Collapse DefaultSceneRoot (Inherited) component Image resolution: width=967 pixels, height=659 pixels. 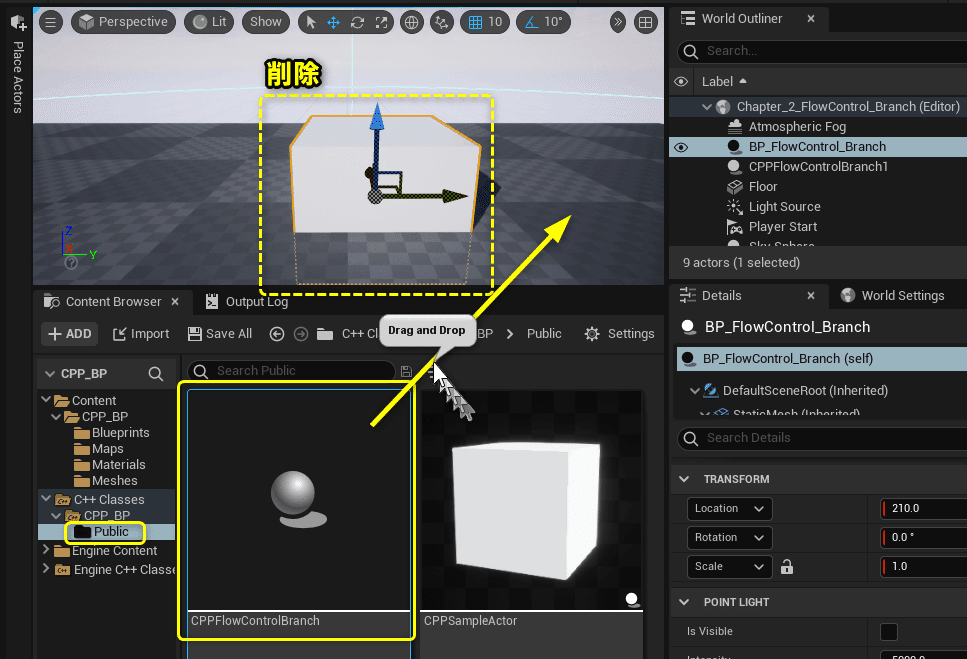click(694, 391)
